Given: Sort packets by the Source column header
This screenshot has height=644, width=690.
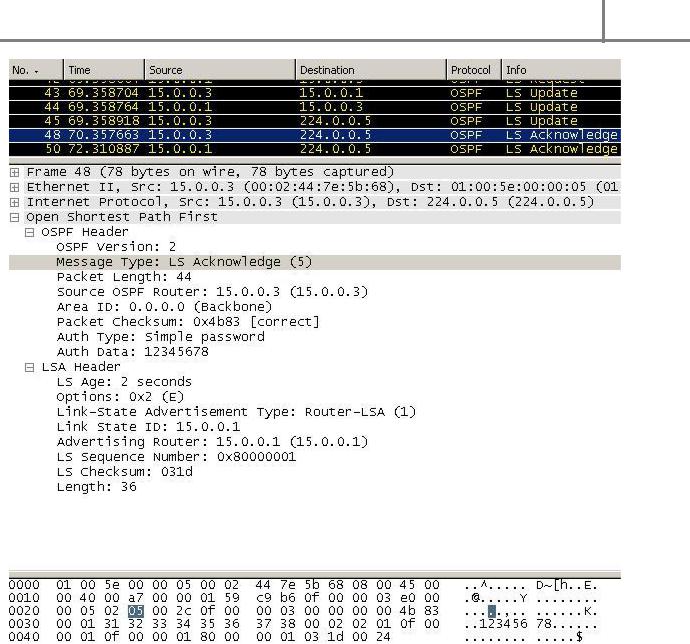Looking at the screenshot, I should click(x=220, y=70).
